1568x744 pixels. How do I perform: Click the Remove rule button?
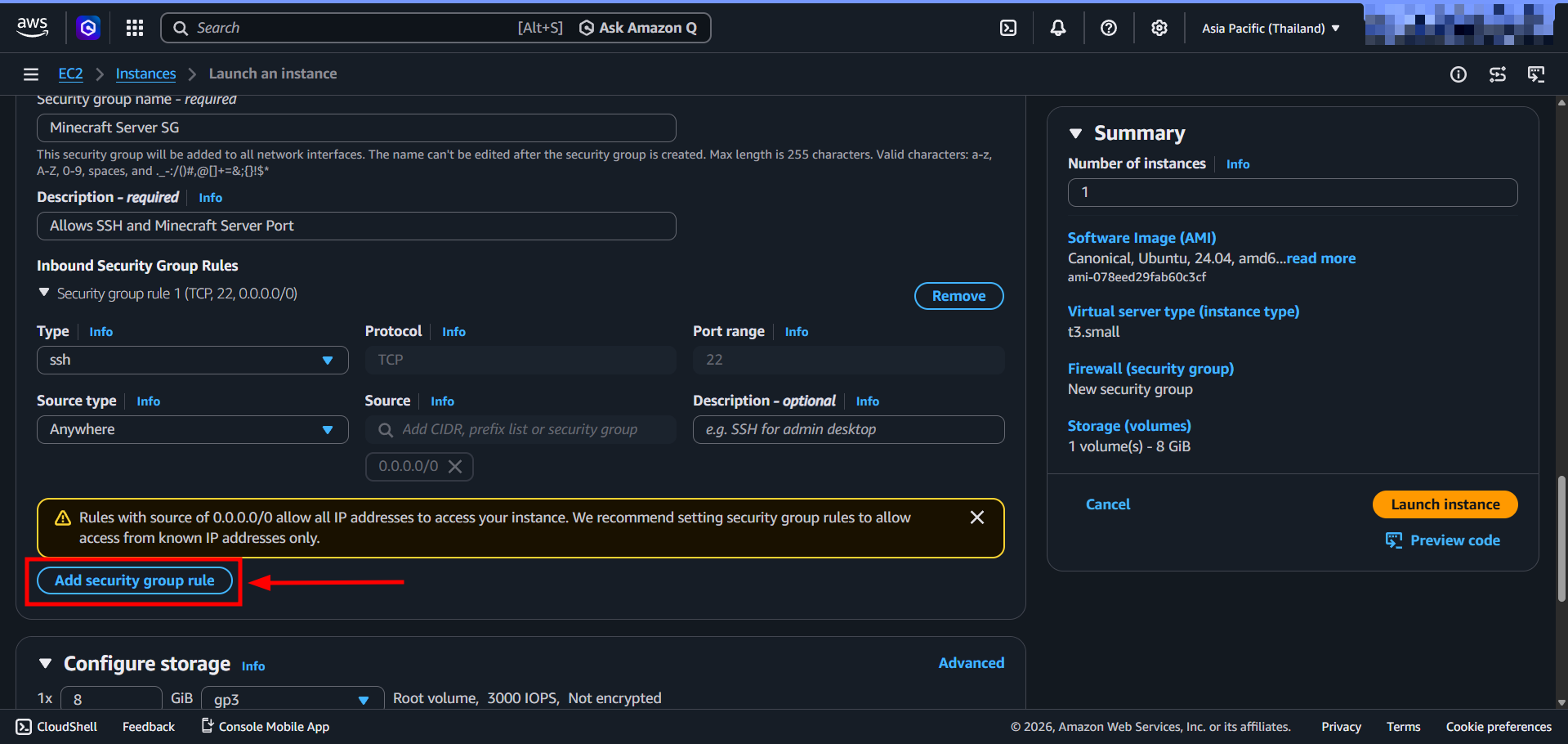click(959, 296)
